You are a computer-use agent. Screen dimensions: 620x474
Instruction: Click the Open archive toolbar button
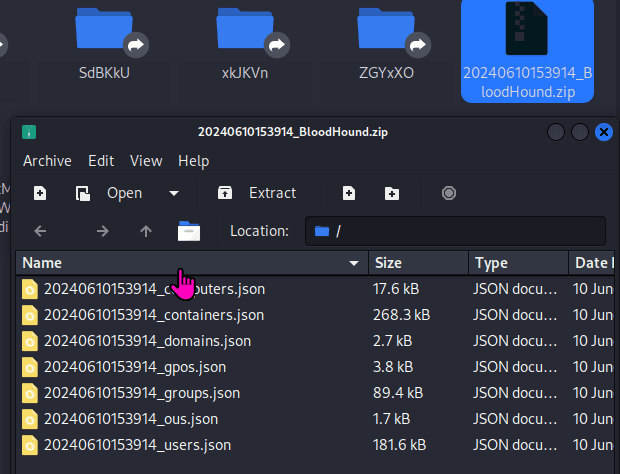(112, 193)
